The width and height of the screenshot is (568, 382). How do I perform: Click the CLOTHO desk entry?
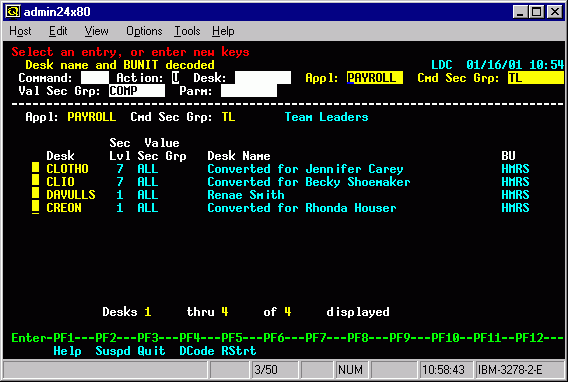click(x=67, y=169)
